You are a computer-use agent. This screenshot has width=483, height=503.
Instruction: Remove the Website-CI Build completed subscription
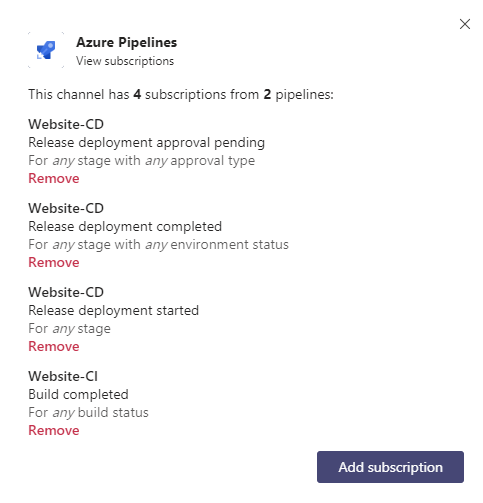point(54,430)
